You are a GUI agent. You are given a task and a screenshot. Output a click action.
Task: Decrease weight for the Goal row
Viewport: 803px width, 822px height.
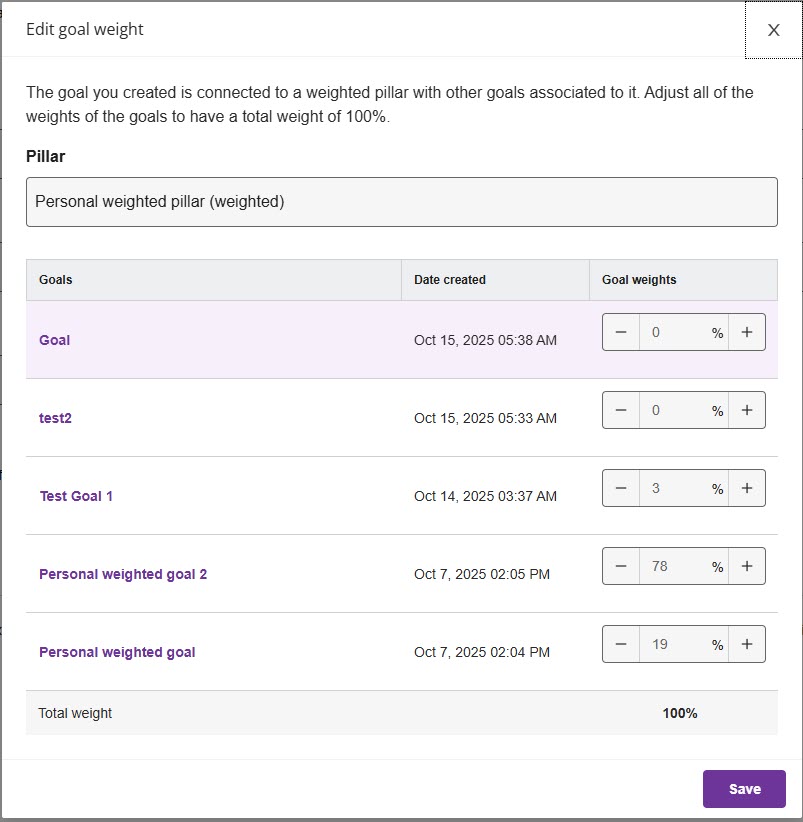click(x=621, y=333)
